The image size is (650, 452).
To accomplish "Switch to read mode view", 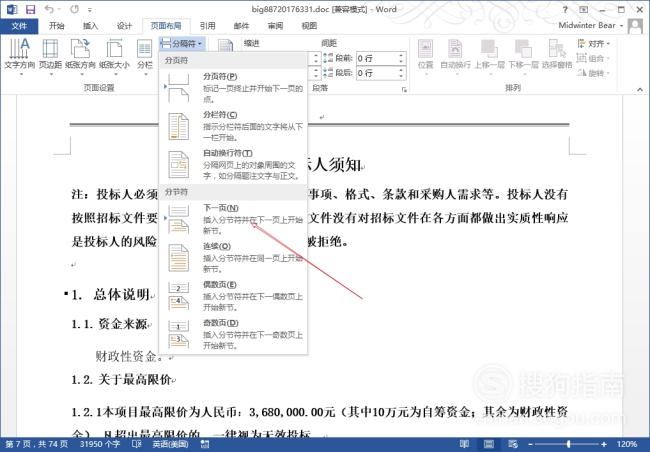I will [x=465, y=444].
